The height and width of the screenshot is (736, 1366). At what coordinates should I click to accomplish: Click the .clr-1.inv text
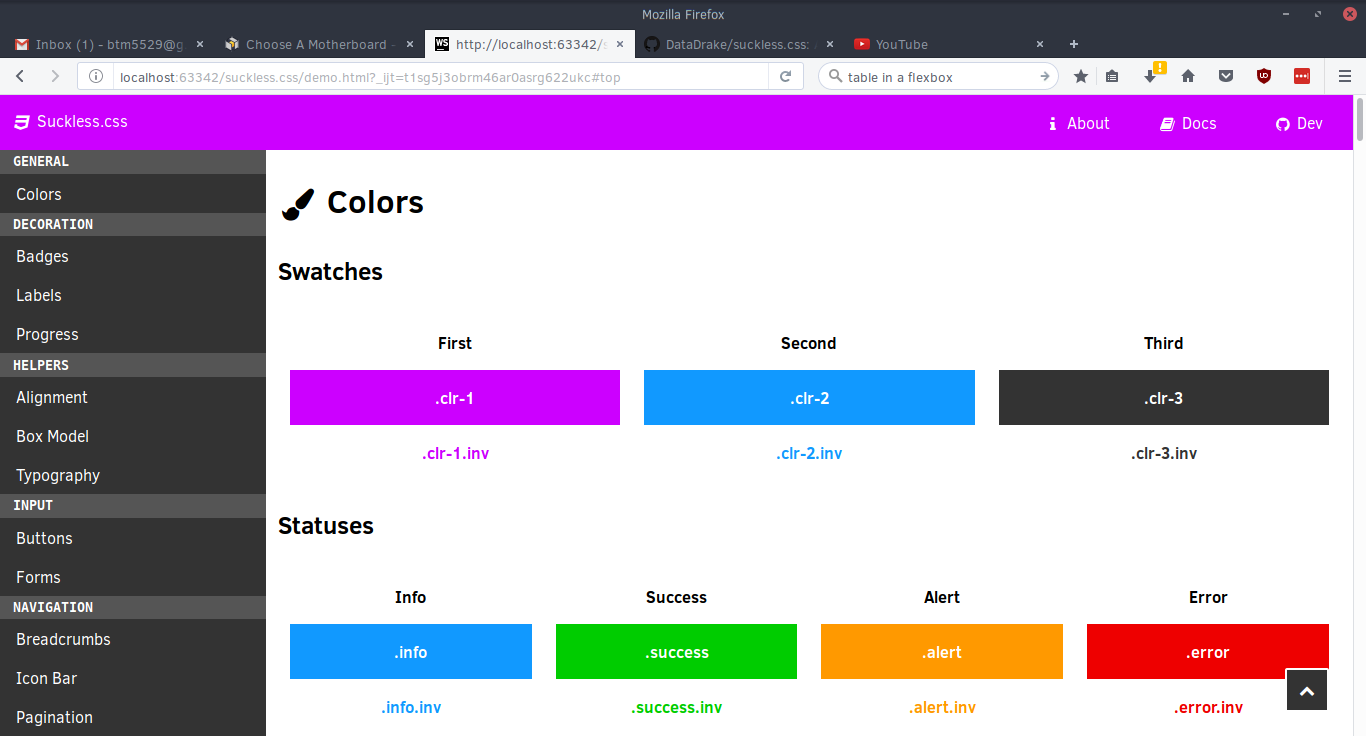pyautogui.click(x=455, y=453)
